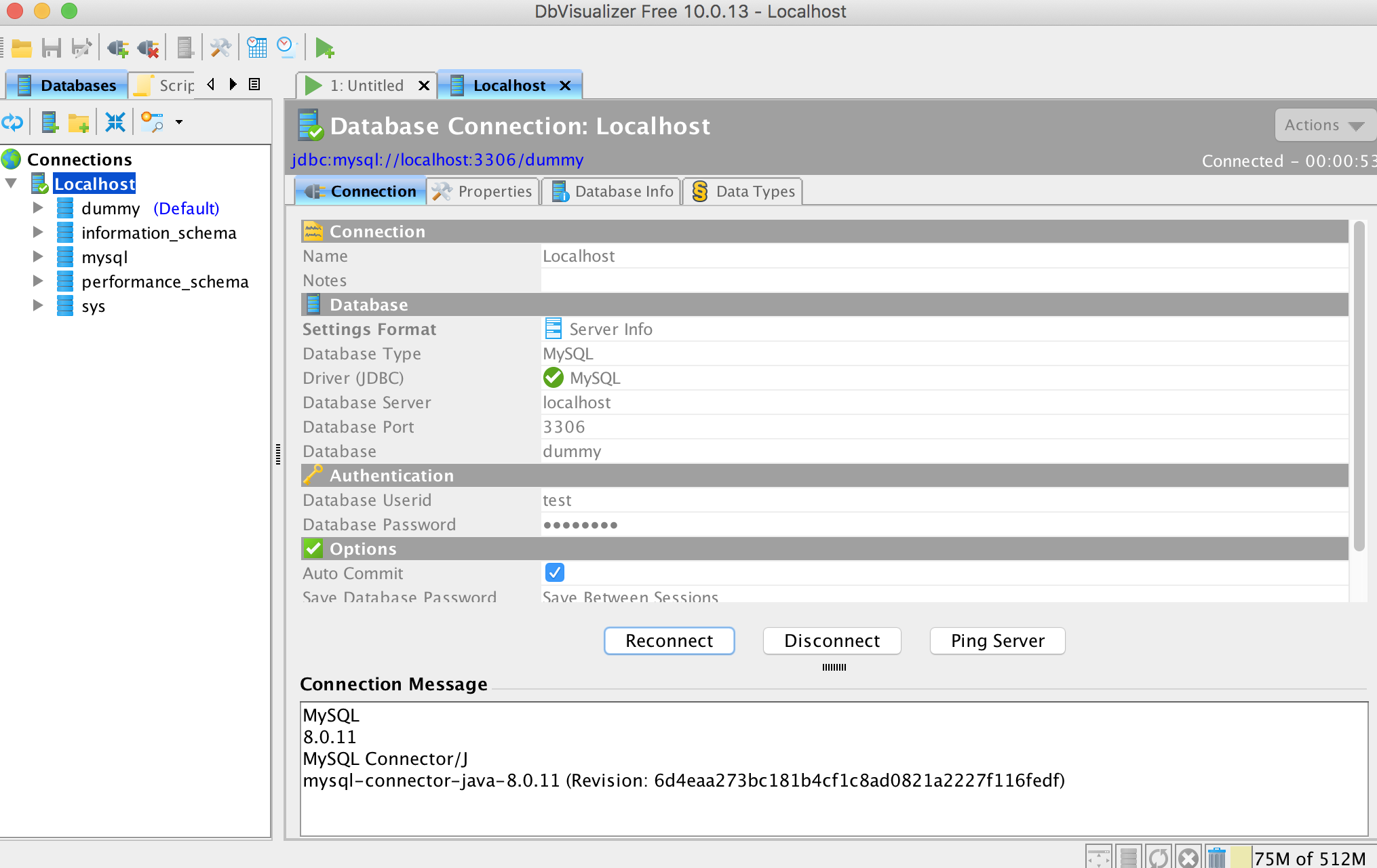Expand the information_schema database node
The height and width of the screenshot is (868, 1377).
tap(38, 233)
